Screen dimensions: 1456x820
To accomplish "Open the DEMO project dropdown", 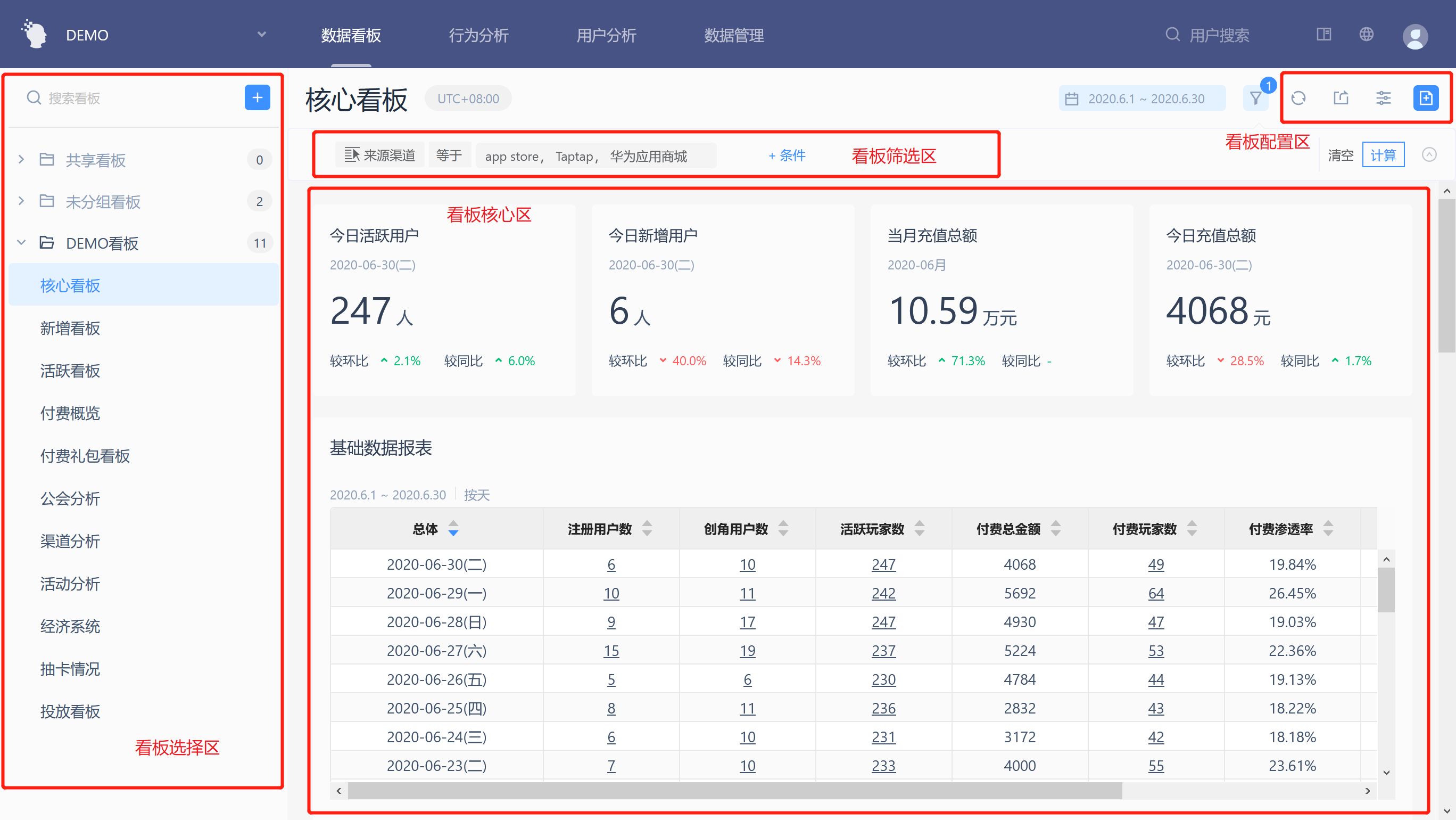I will coord(262,35).
